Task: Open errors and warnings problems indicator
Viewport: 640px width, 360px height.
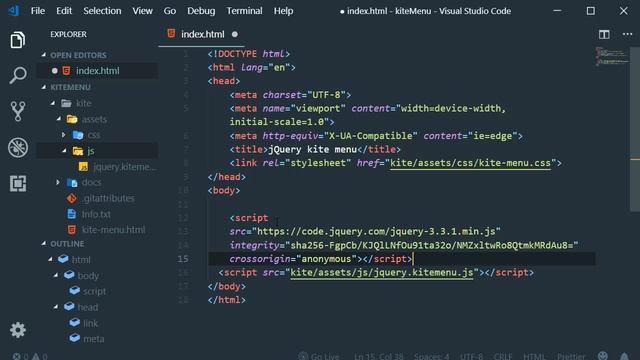Action: pos(29,356)
